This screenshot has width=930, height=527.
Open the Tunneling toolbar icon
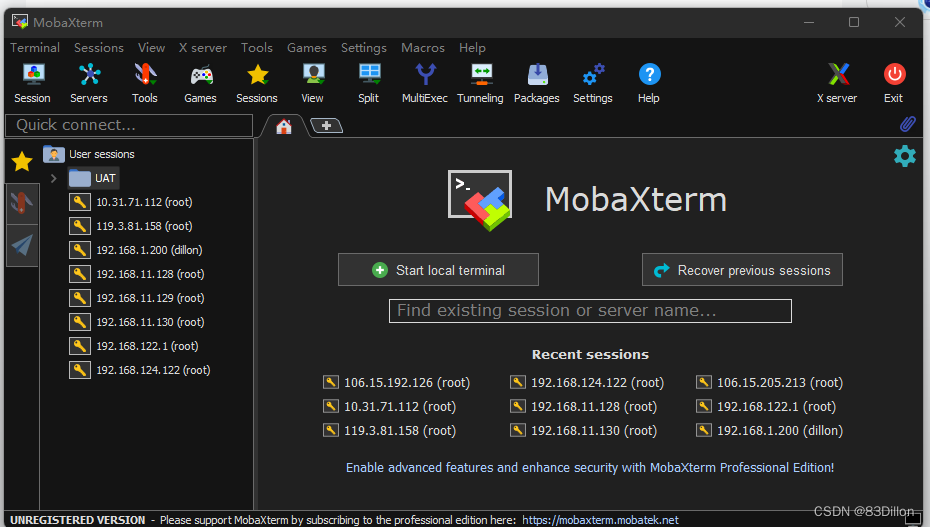[480, 84]
